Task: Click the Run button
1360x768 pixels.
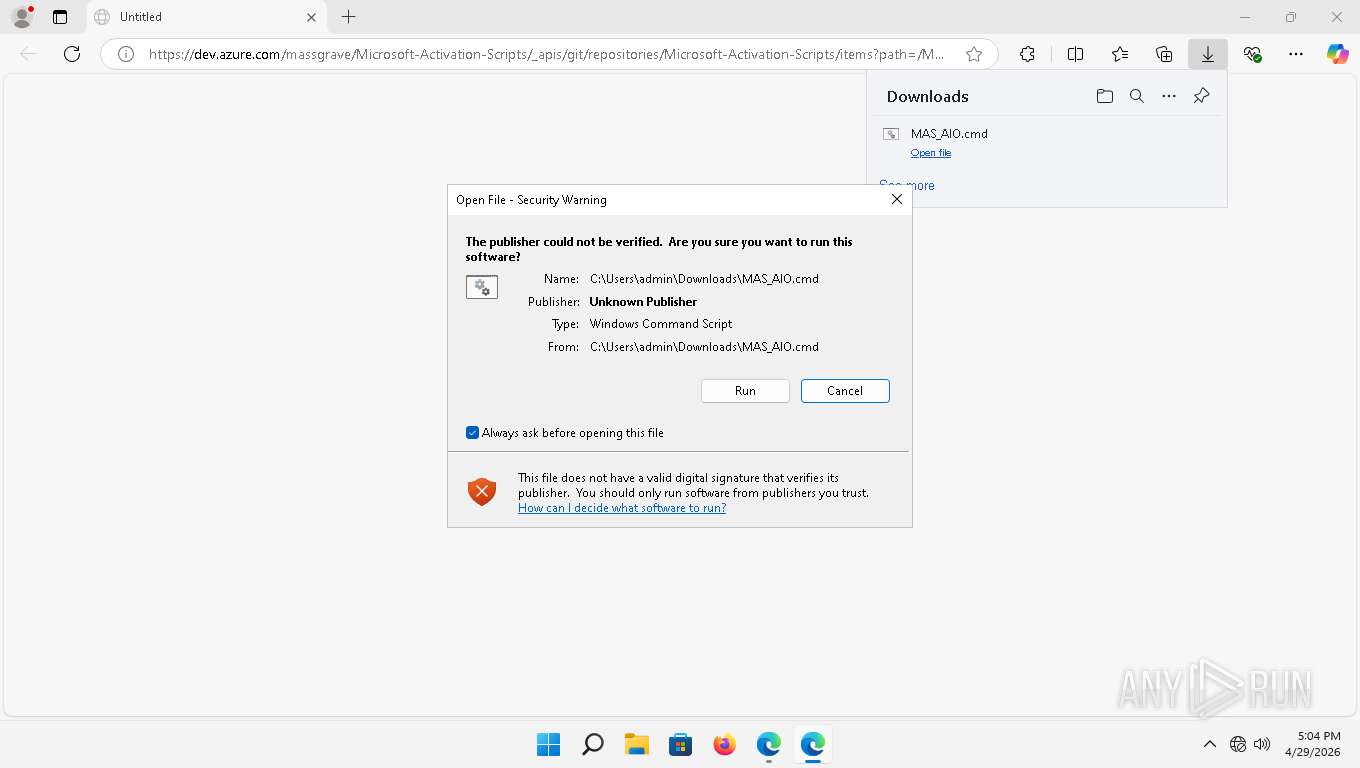Action: [x=745, y=391]
